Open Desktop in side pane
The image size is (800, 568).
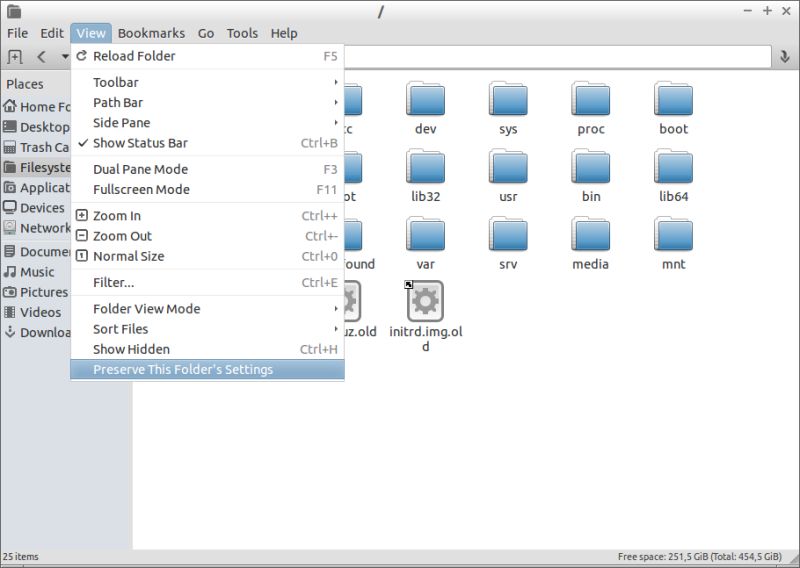tap(37, 127)
